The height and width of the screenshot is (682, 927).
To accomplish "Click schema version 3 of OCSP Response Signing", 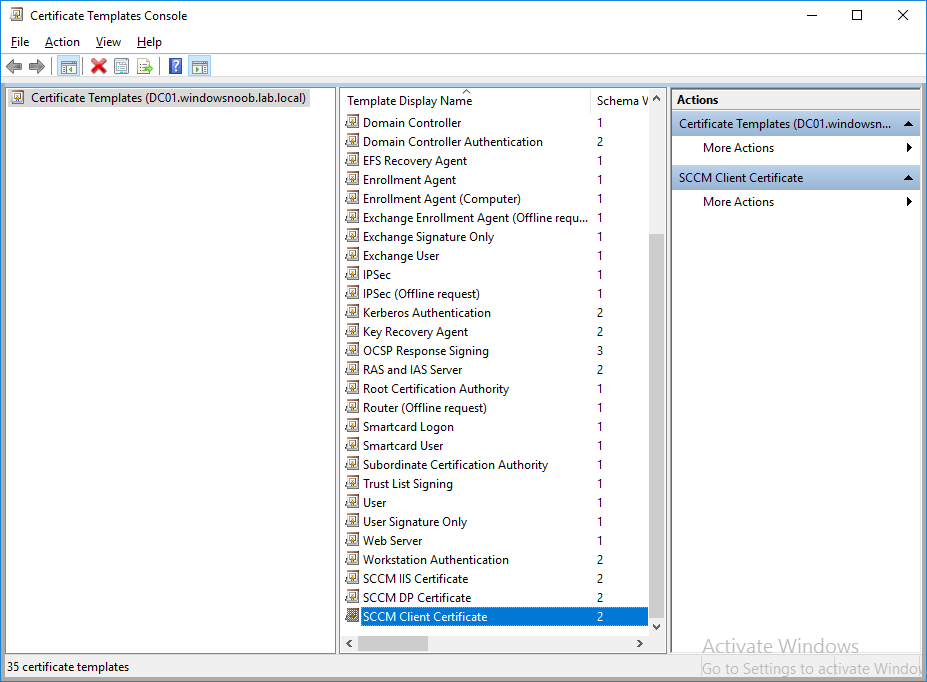I will coord(599,350).
